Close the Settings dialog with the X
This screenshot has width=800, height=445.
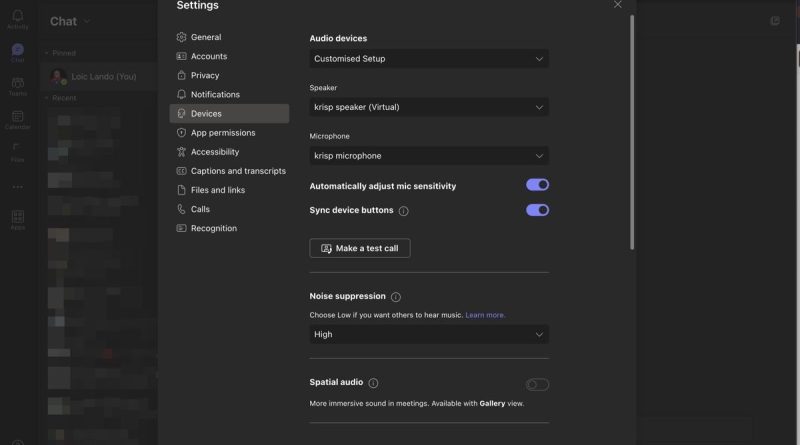(617, 5)
